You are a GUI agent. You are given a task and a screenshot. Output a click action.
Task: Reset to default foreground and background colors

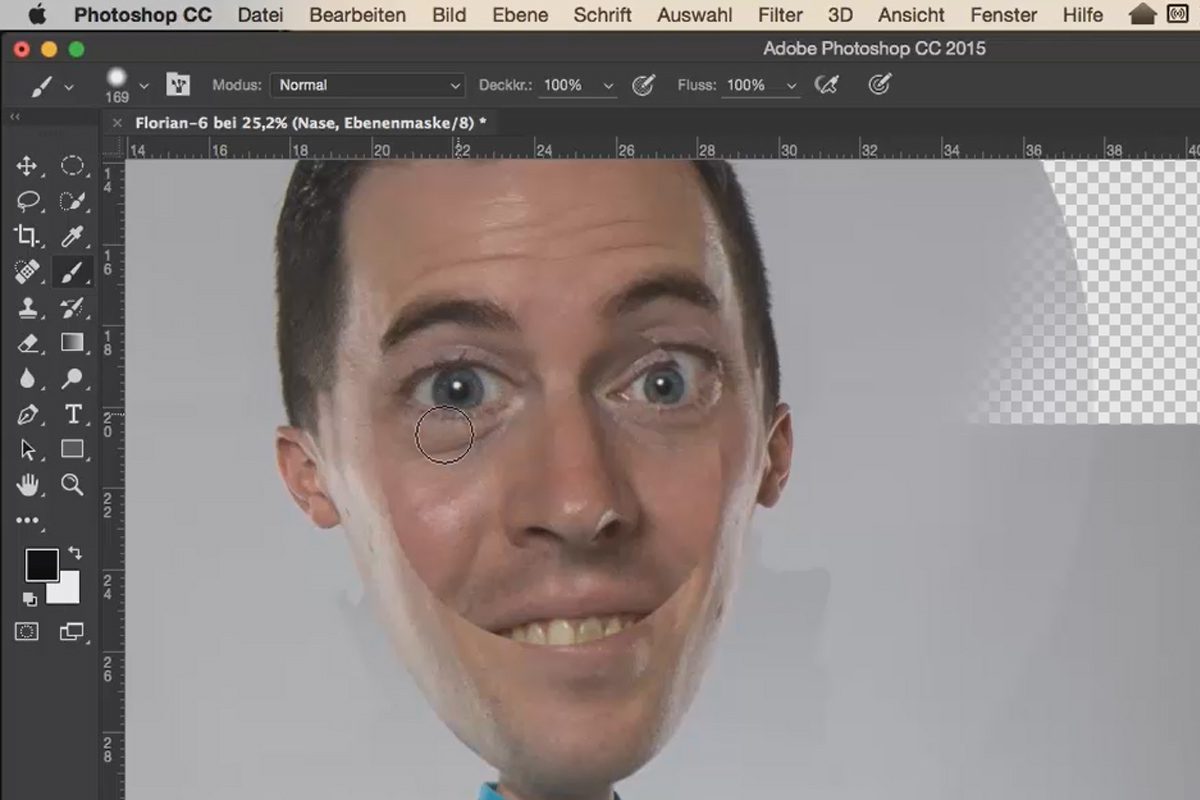coord(30,599)
